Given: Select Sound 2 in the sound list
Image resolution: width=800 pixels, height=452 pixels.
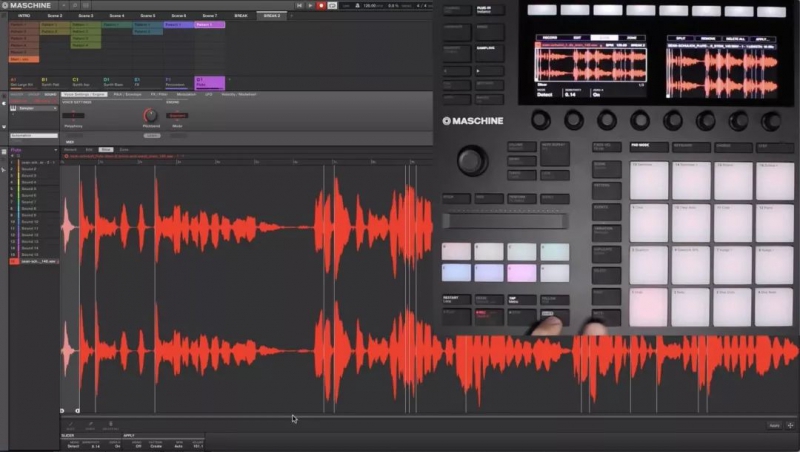Looking at the screenshot, I should coord(34,169).
